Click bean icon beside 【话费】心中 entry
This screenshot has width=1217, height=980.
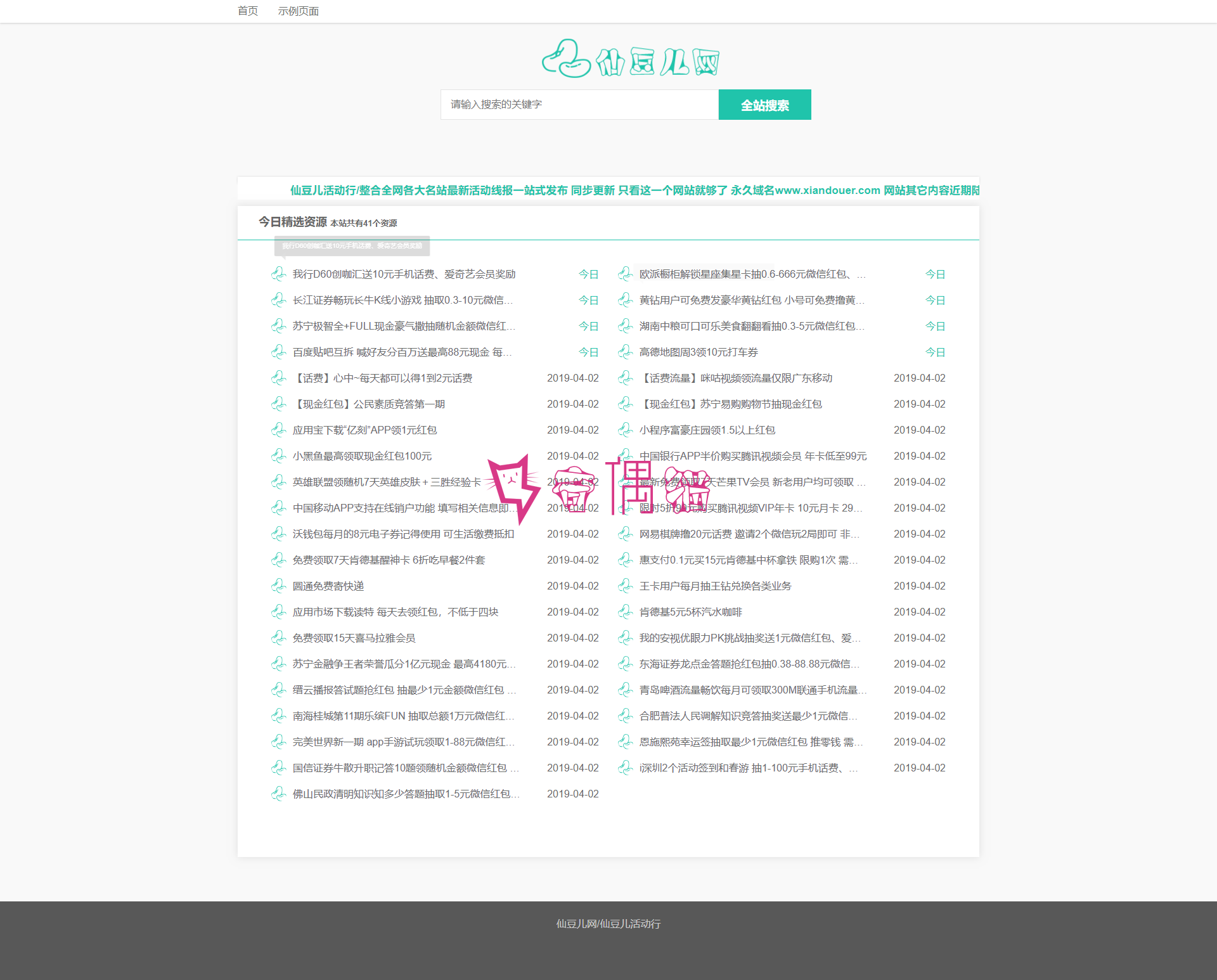(279, 378)
